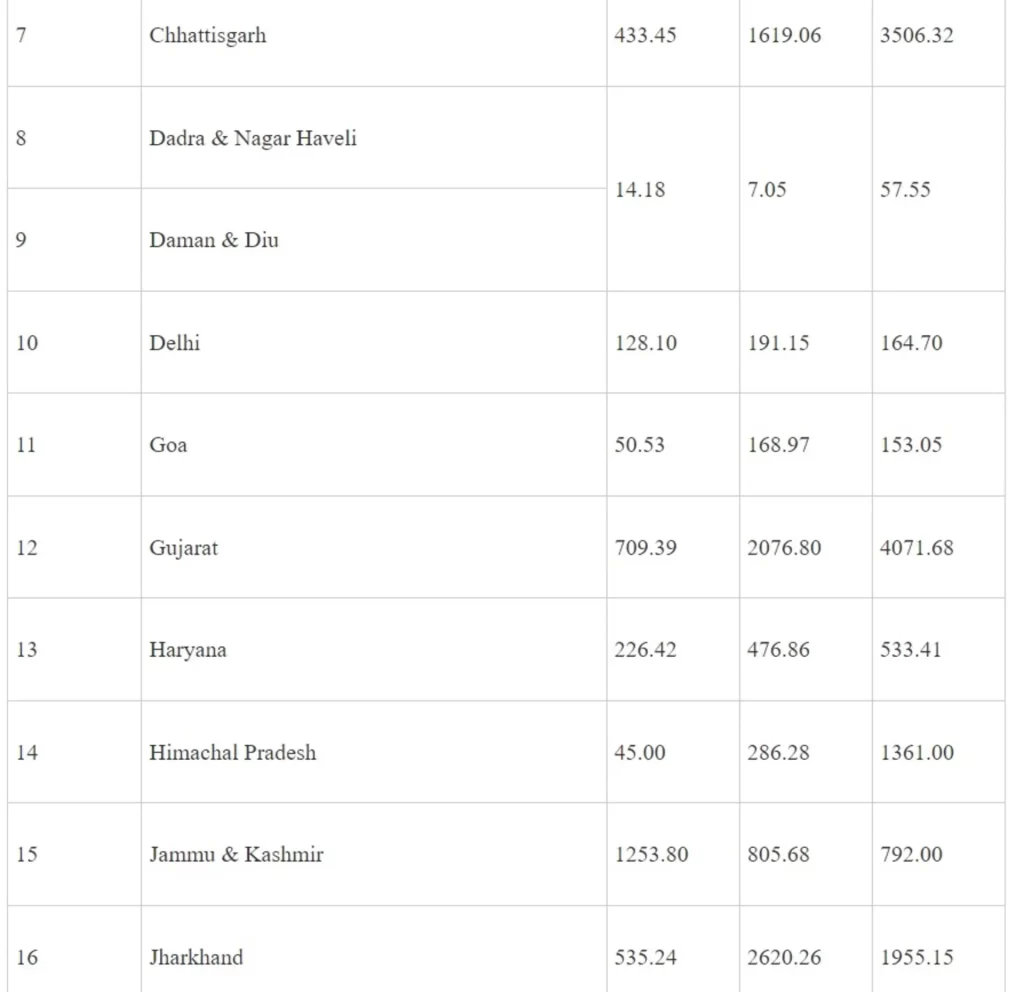Viewport: 1024px width, 992px height.
Task: Select the Delhi row name
Action: 175,343
